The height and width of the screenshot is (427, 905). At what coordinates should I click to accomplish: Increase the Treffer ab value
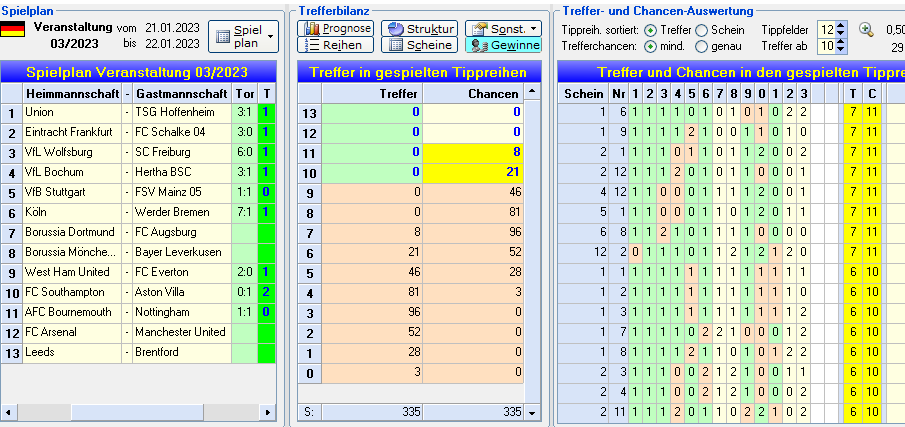point(841,42)
